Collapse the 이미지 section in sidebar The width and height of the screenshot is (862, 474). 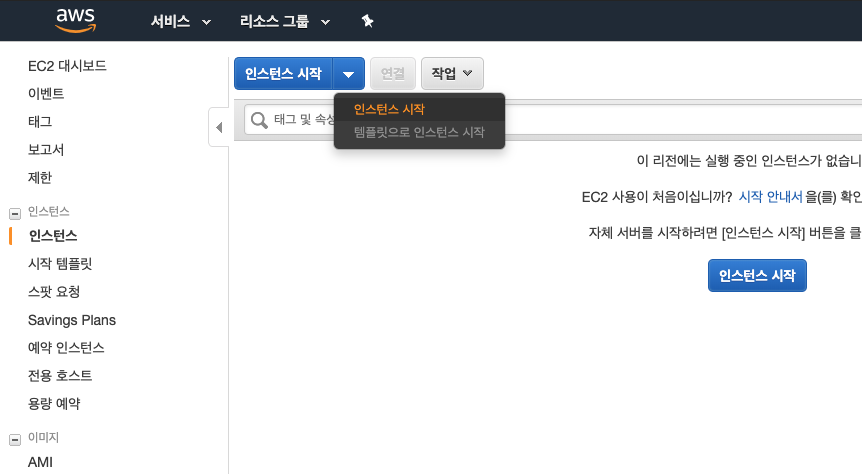[14, 438]
